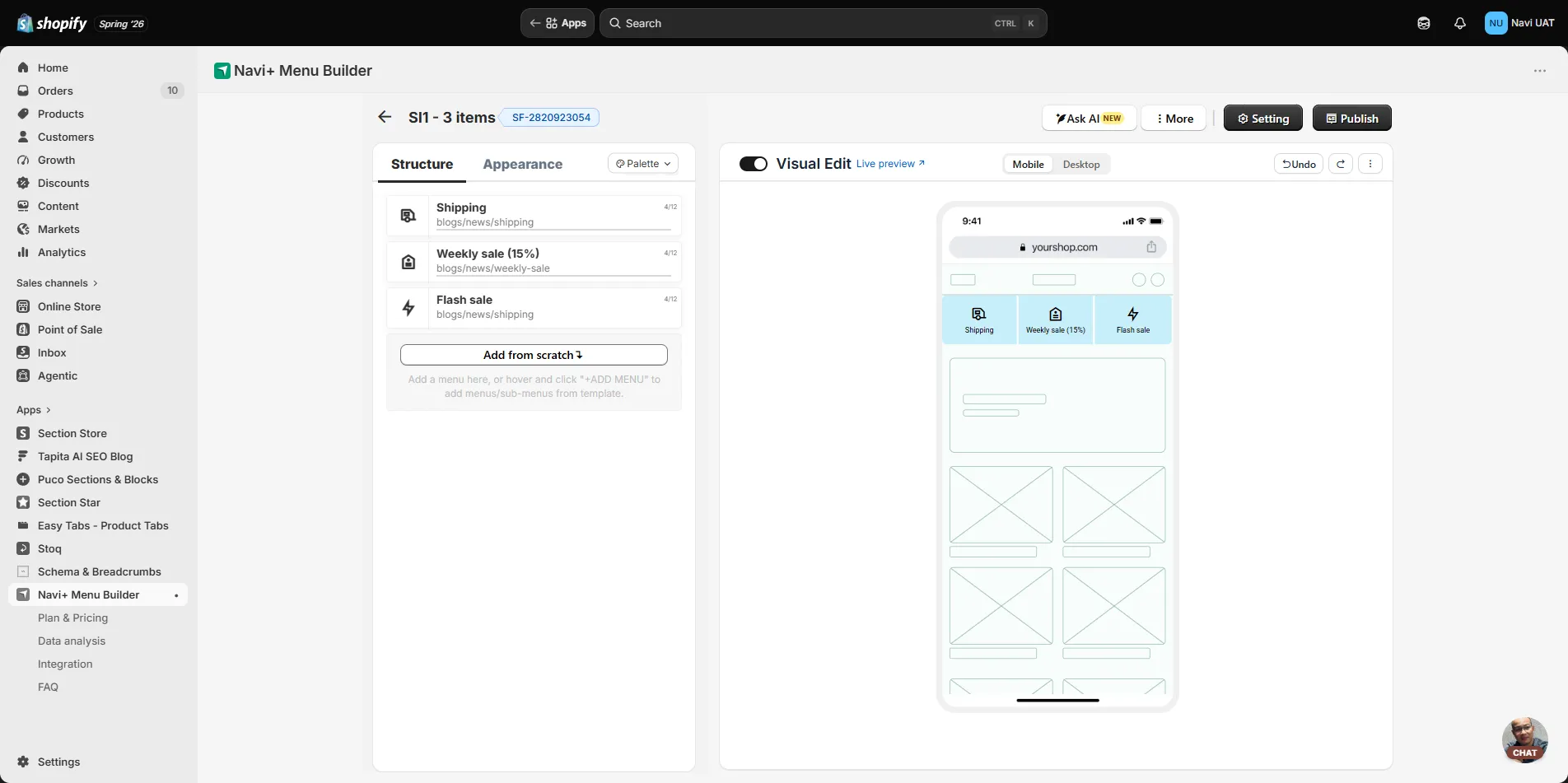Click the Online Store icon
The height and width of the screenshot is (783, 1568).
click(23, 306)
